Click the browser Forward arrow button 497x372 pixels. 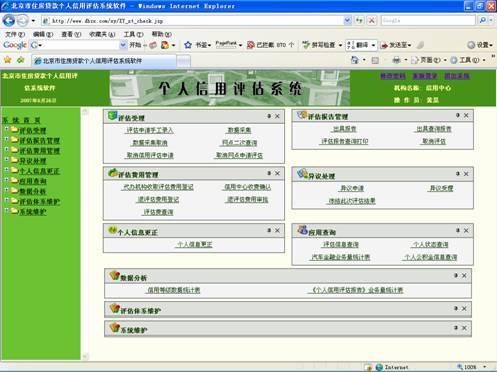coord(23,21)
